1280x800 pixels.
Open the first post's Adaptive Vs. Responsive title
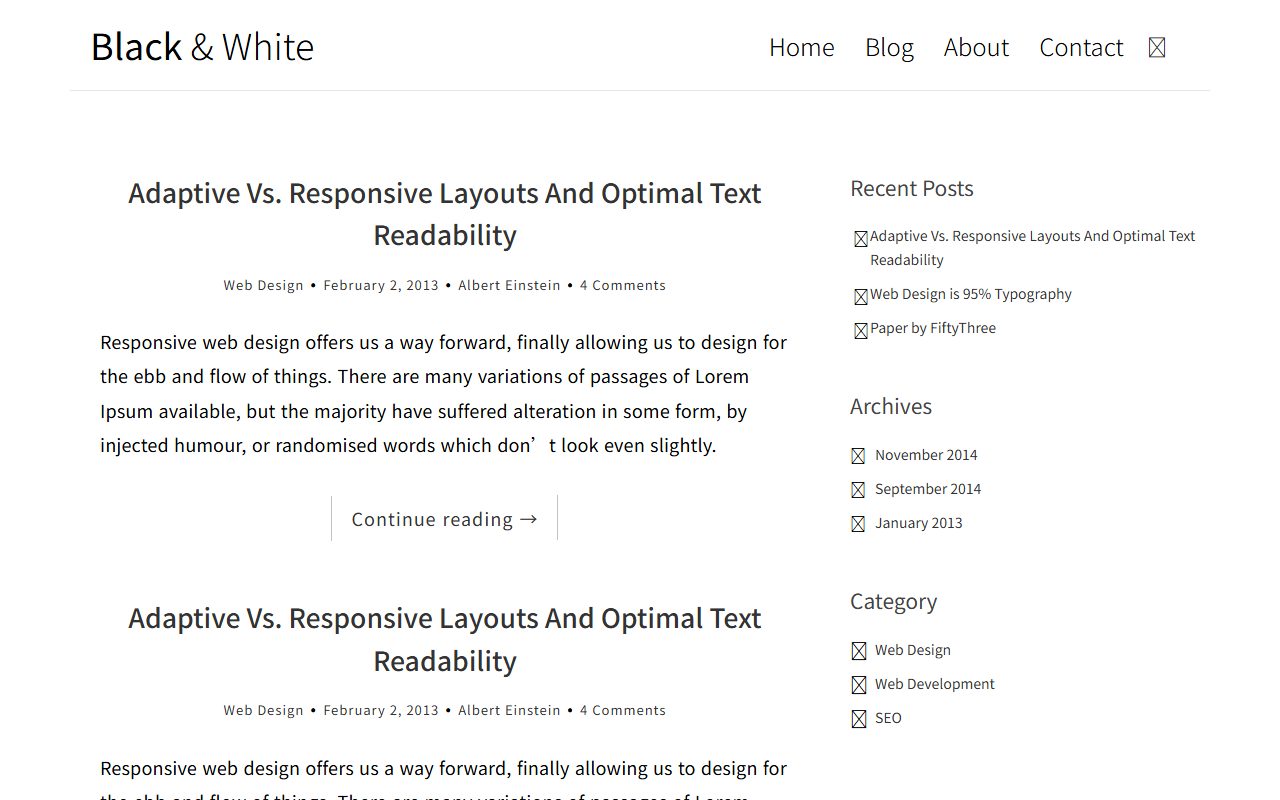(445, 214)
